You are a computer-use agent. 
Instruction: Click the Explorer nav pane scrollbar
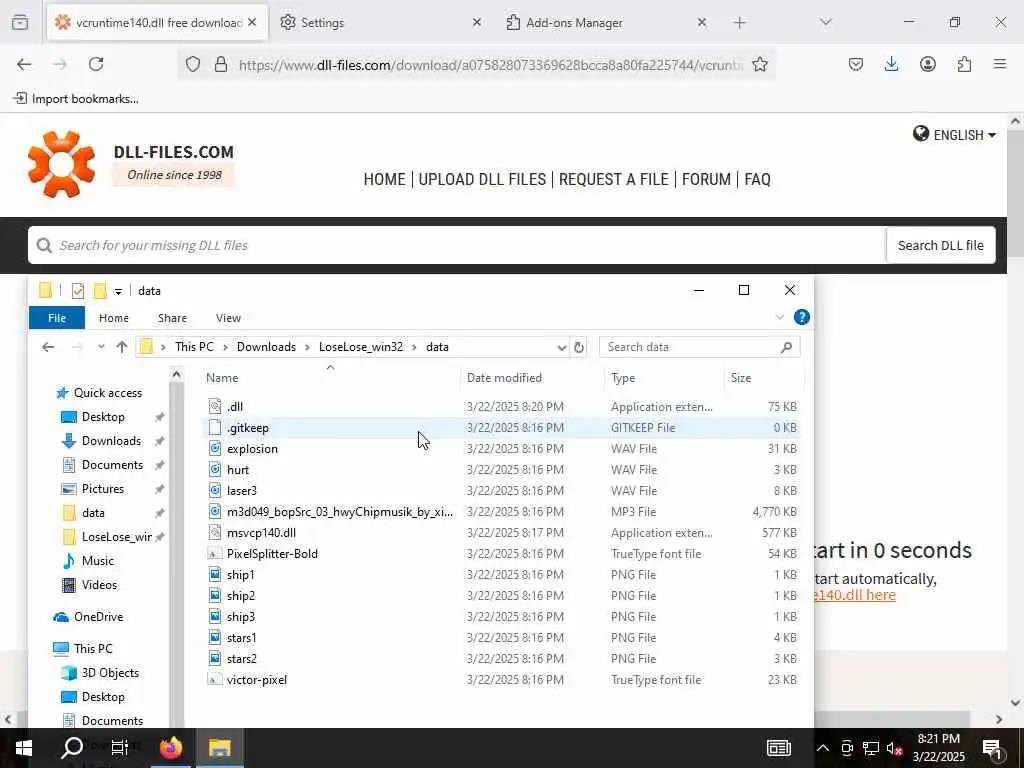point(176,555)
